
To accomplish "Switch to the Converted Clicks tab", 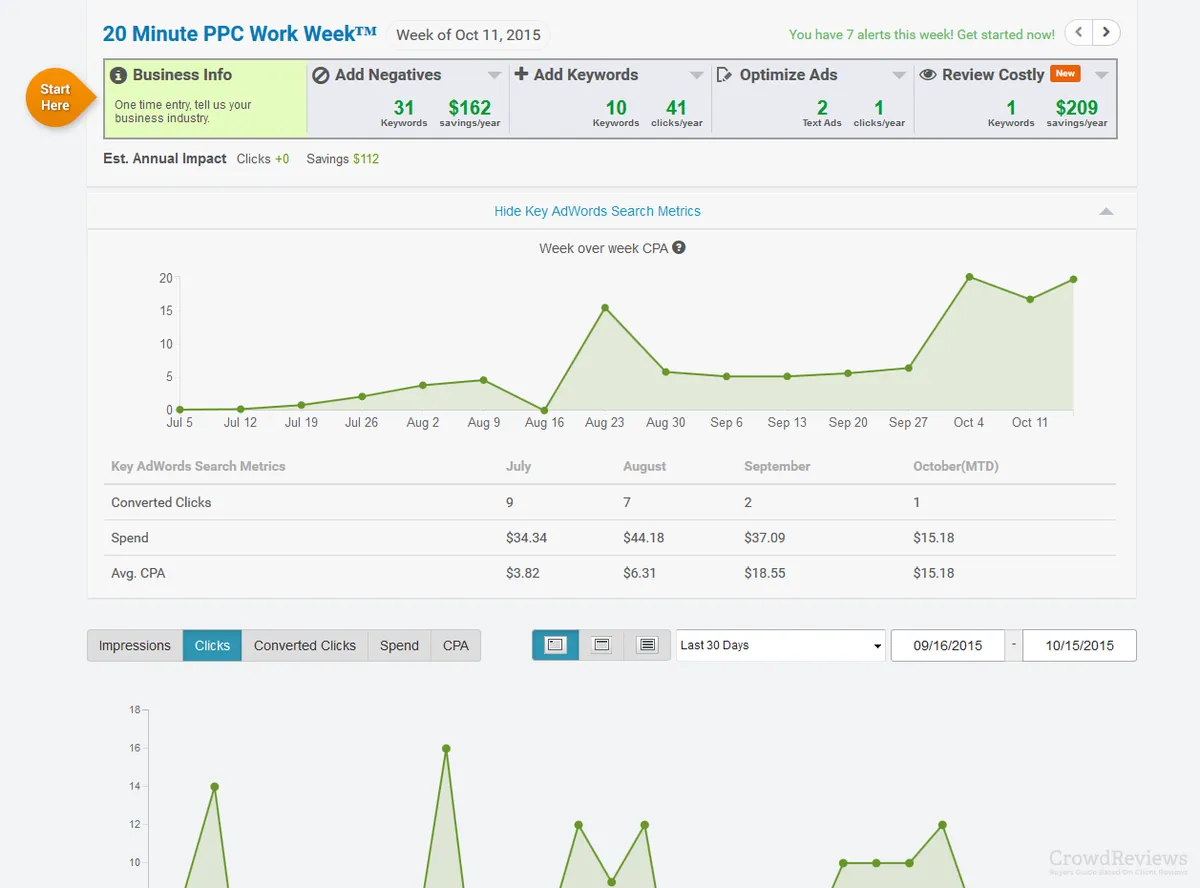I will pyautogui.click(x=305, y=645).
